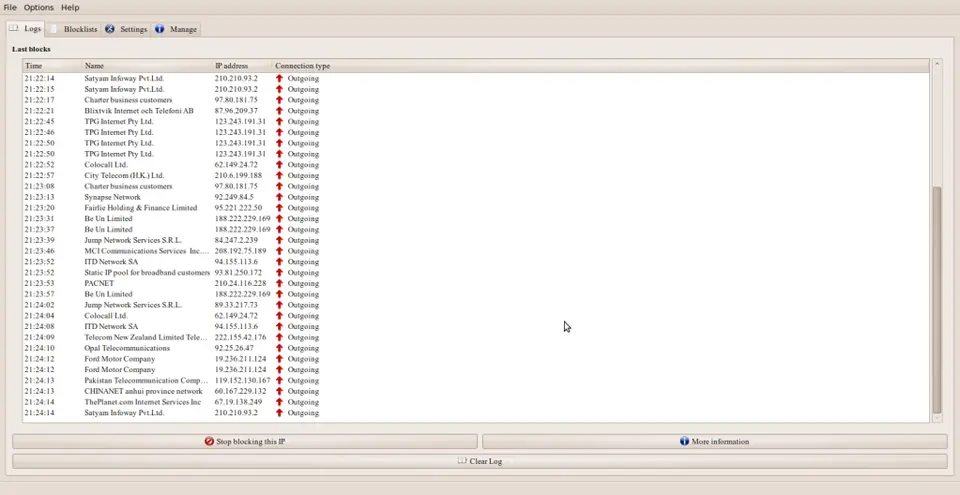The height and width of the screenshot is (495, 960).
Task: Click the name Blixtvik Internet och Telefoni AB
Action: [x=139, y=111]
